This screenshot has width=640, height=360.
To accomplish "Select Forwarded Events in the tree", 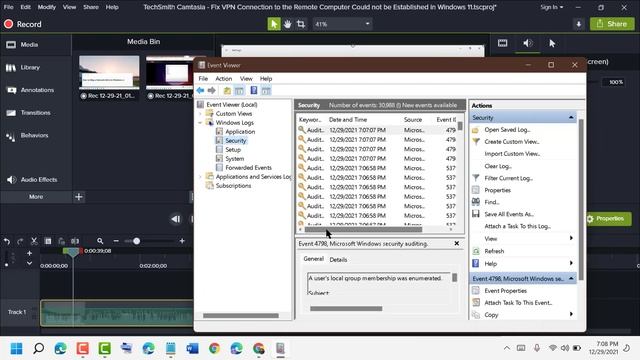I will pos(248,167).
